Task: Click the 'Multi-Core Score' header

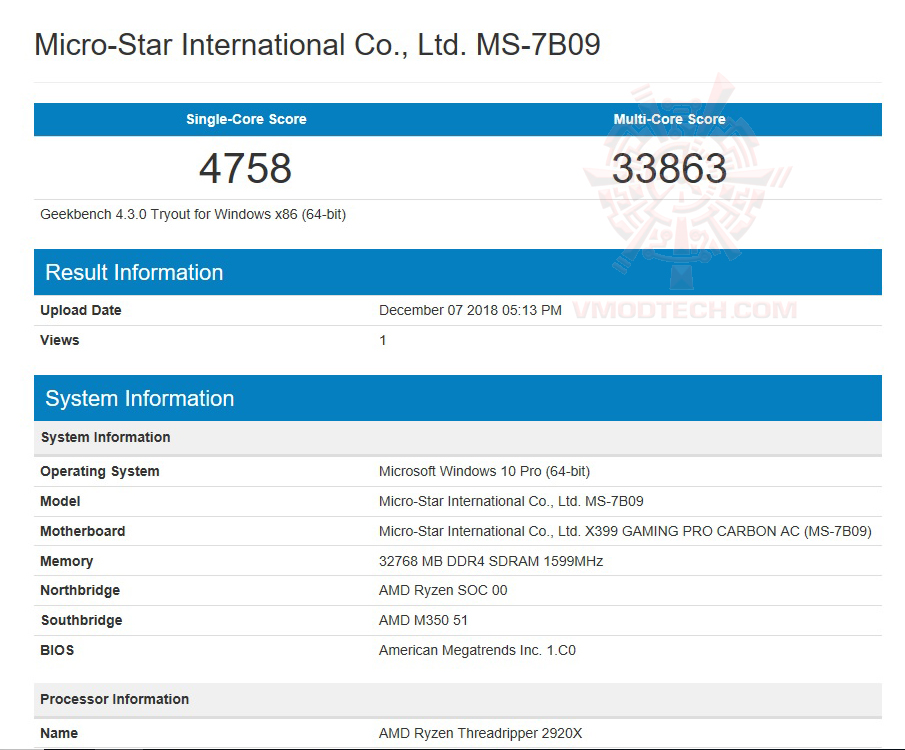Action: (670, 120)
